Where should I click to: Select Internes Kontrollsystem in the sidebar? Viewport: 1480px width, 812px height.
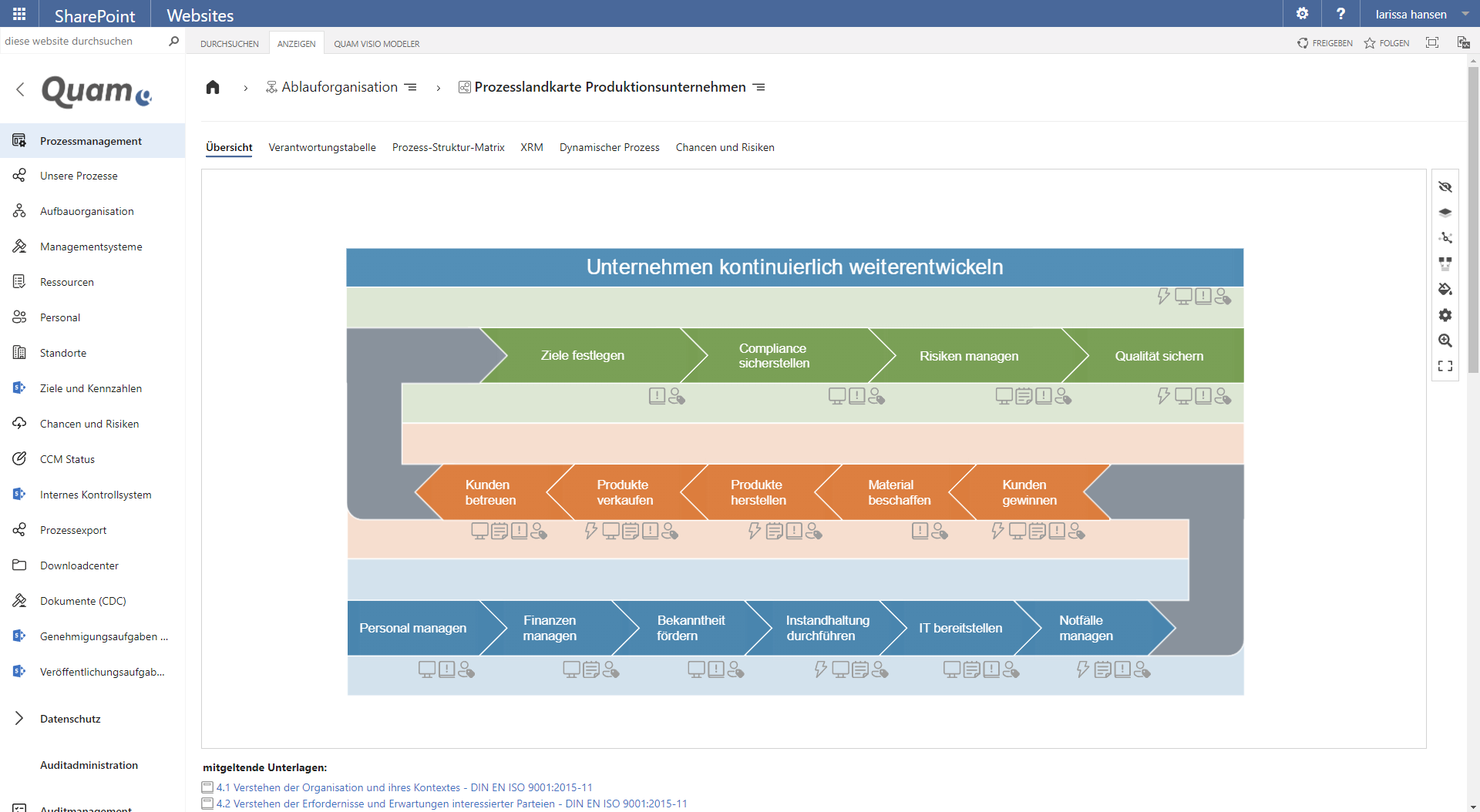96,494
